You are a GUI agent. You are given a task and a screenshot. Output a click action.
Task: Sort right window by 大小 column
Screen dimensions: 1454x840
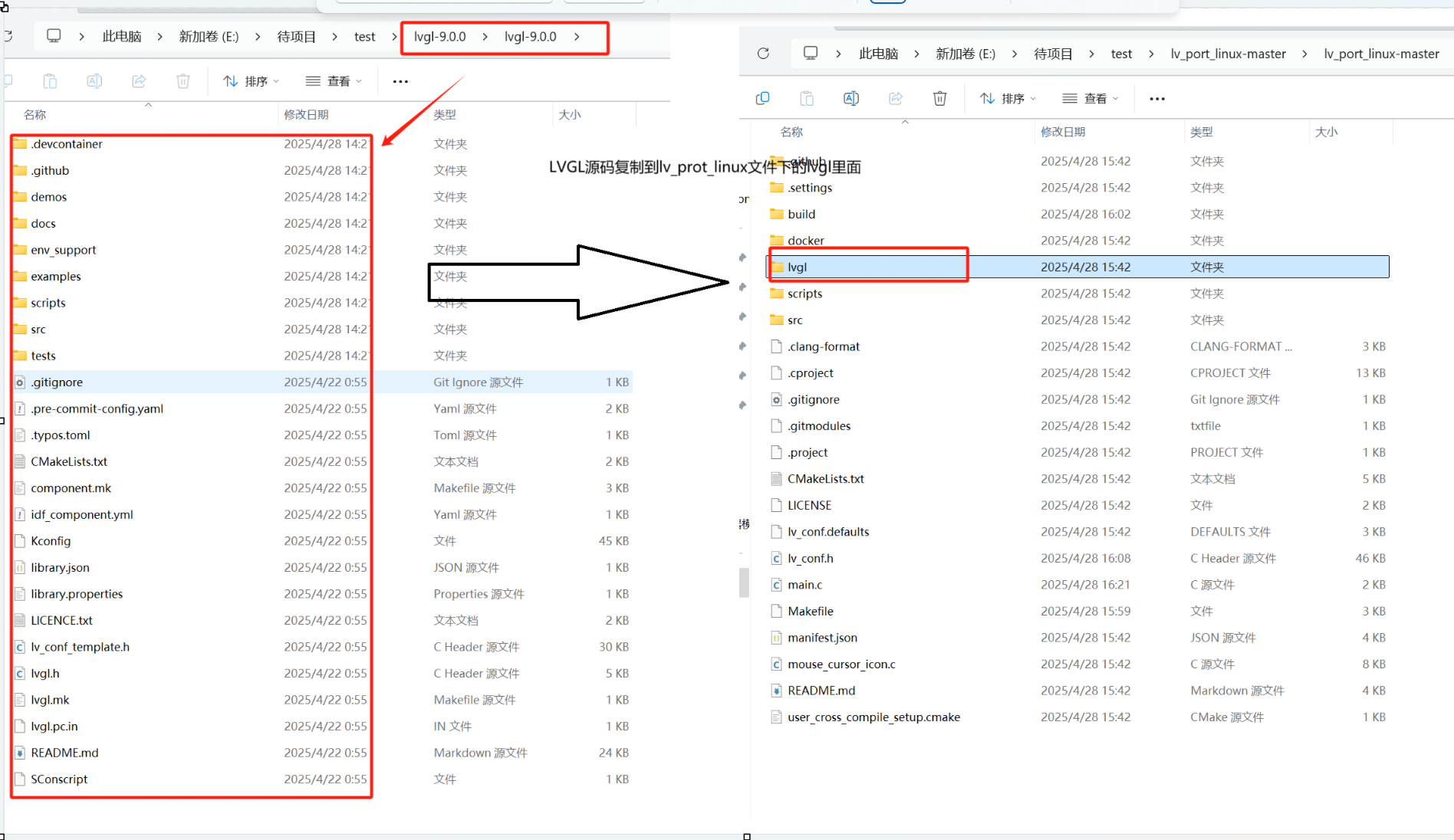coord(1327,131)
